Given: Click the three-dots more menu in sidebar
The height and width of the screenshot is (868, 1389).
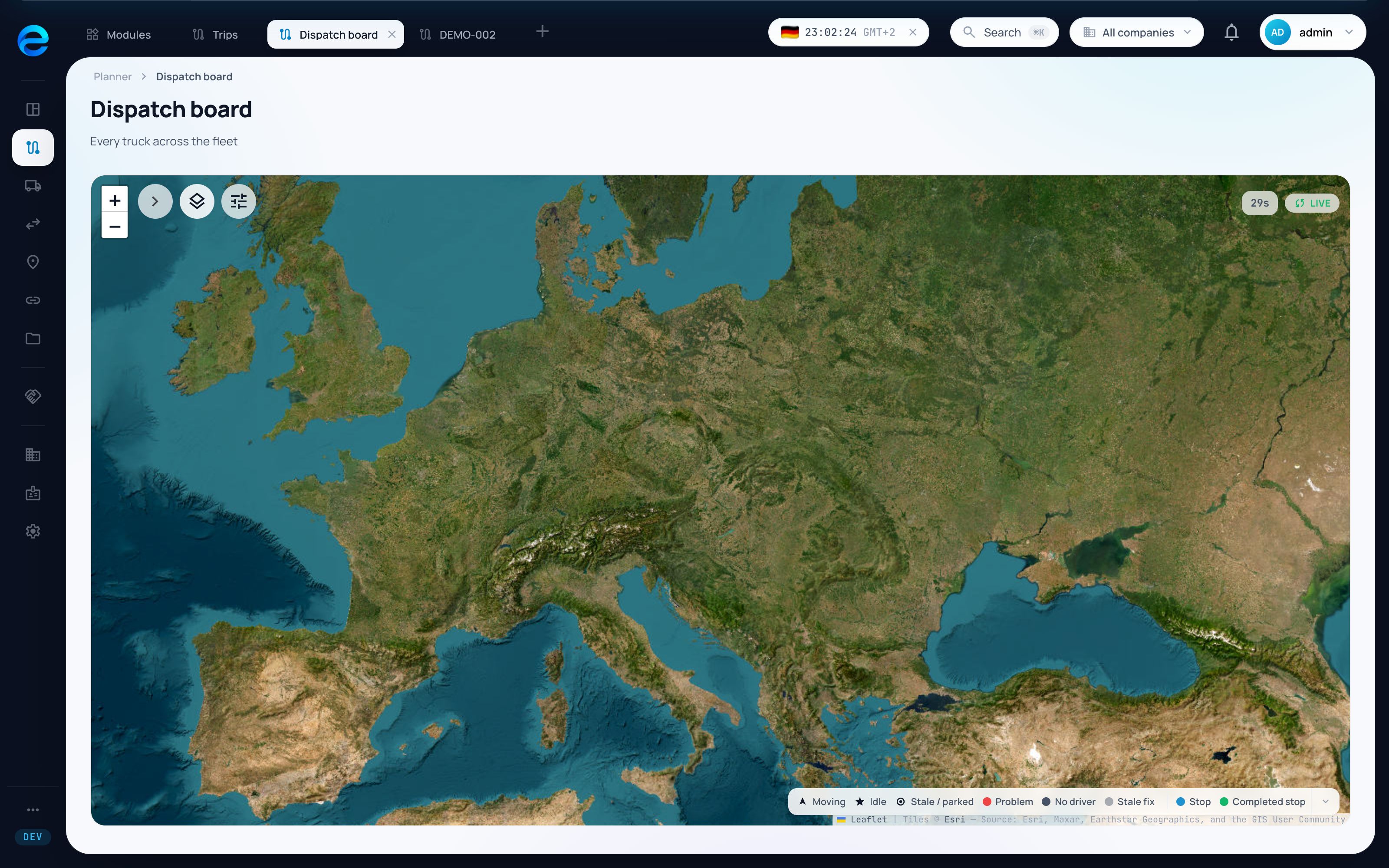Looking at the screenshot, I should [x=33, y=809].
